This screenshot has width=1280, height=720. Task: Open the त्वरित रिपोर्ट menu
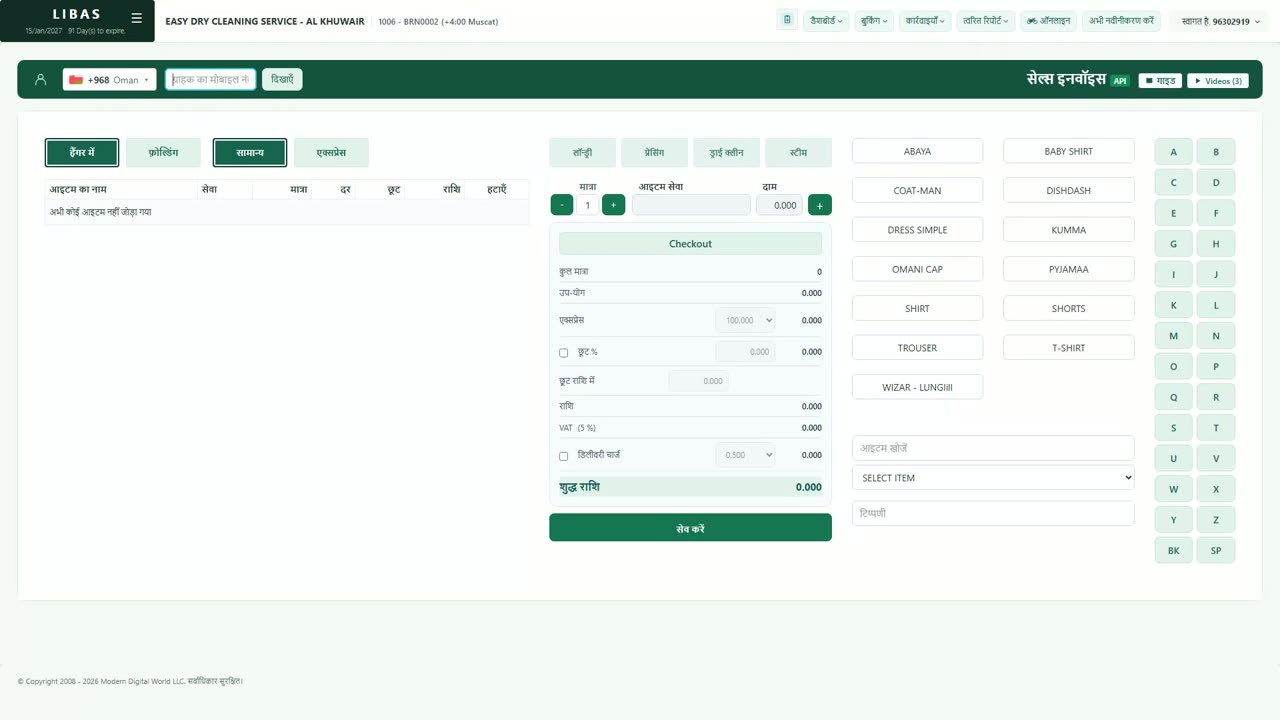click(x=986, y=20)
